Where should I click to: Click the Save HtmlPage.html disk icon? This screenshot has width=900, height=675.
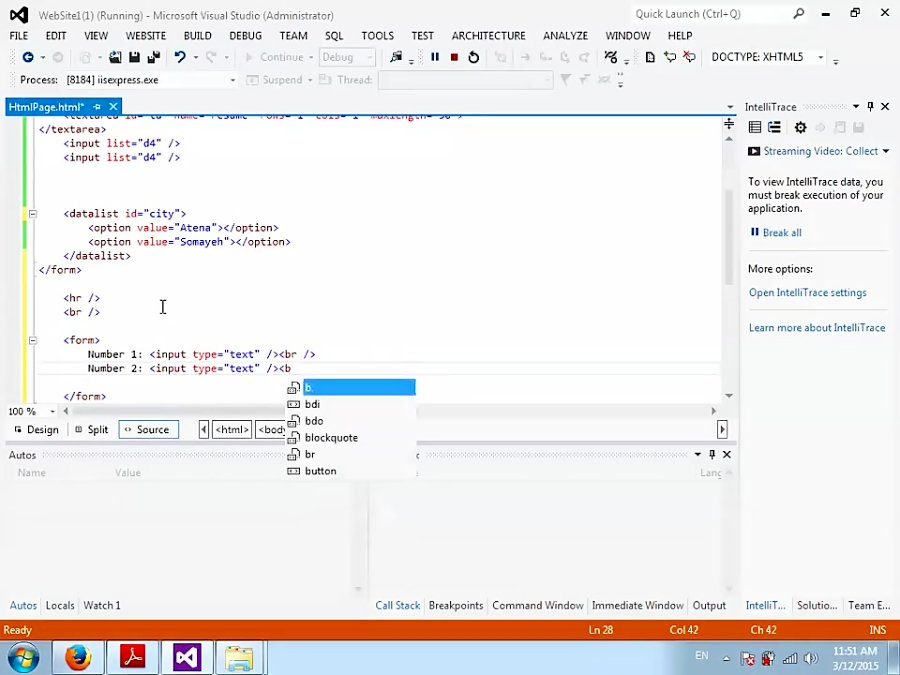point(134,57)
